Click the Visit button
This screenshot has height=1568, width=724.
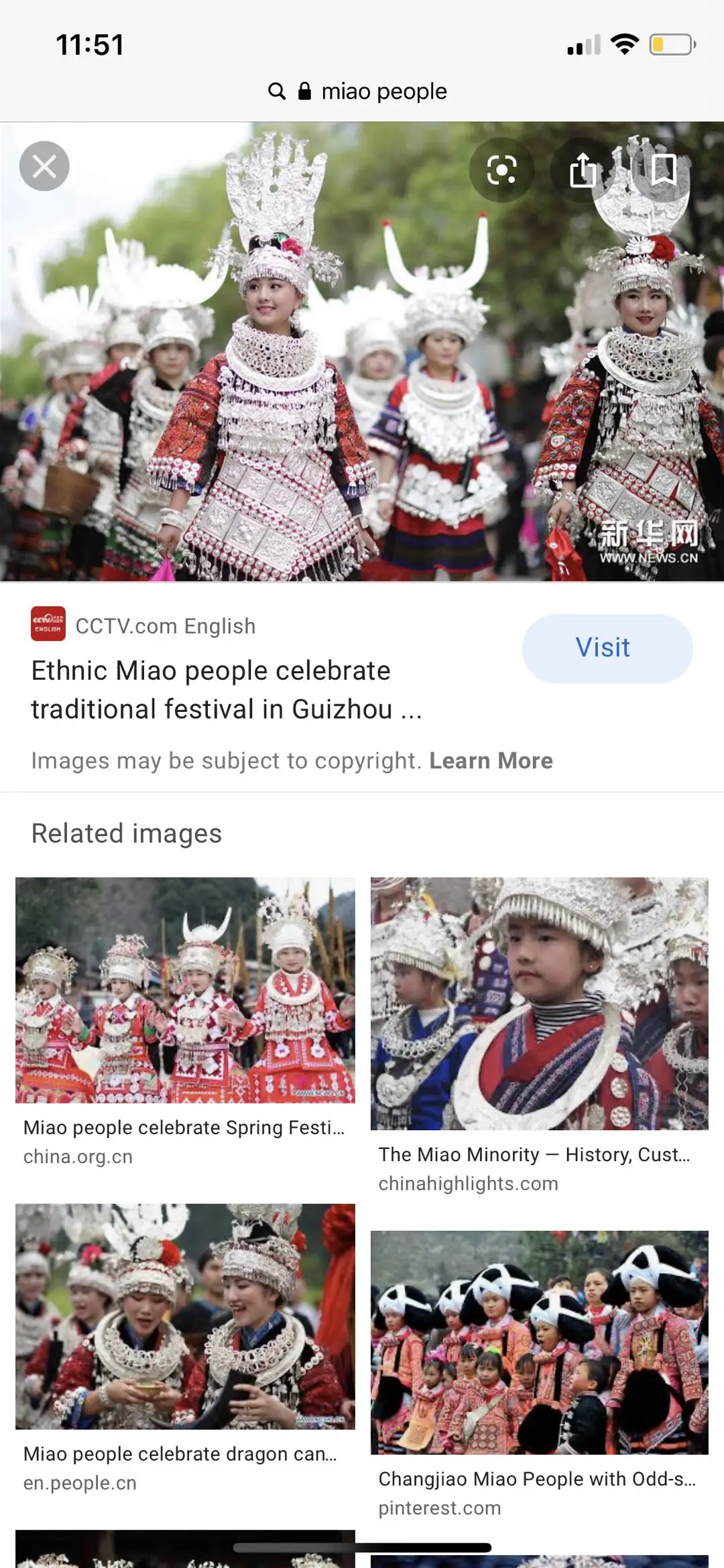tap(607, 648)
